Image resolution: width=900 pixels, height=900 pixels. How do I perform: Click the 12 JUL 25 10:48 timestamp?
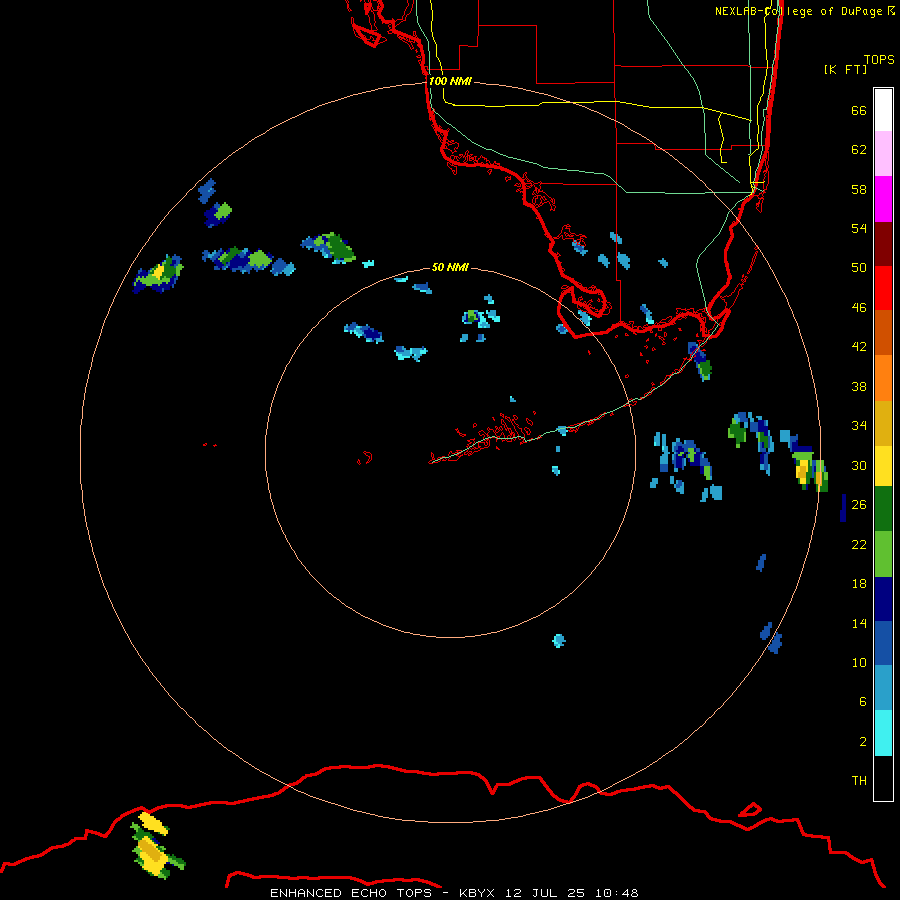click(572, 893)
